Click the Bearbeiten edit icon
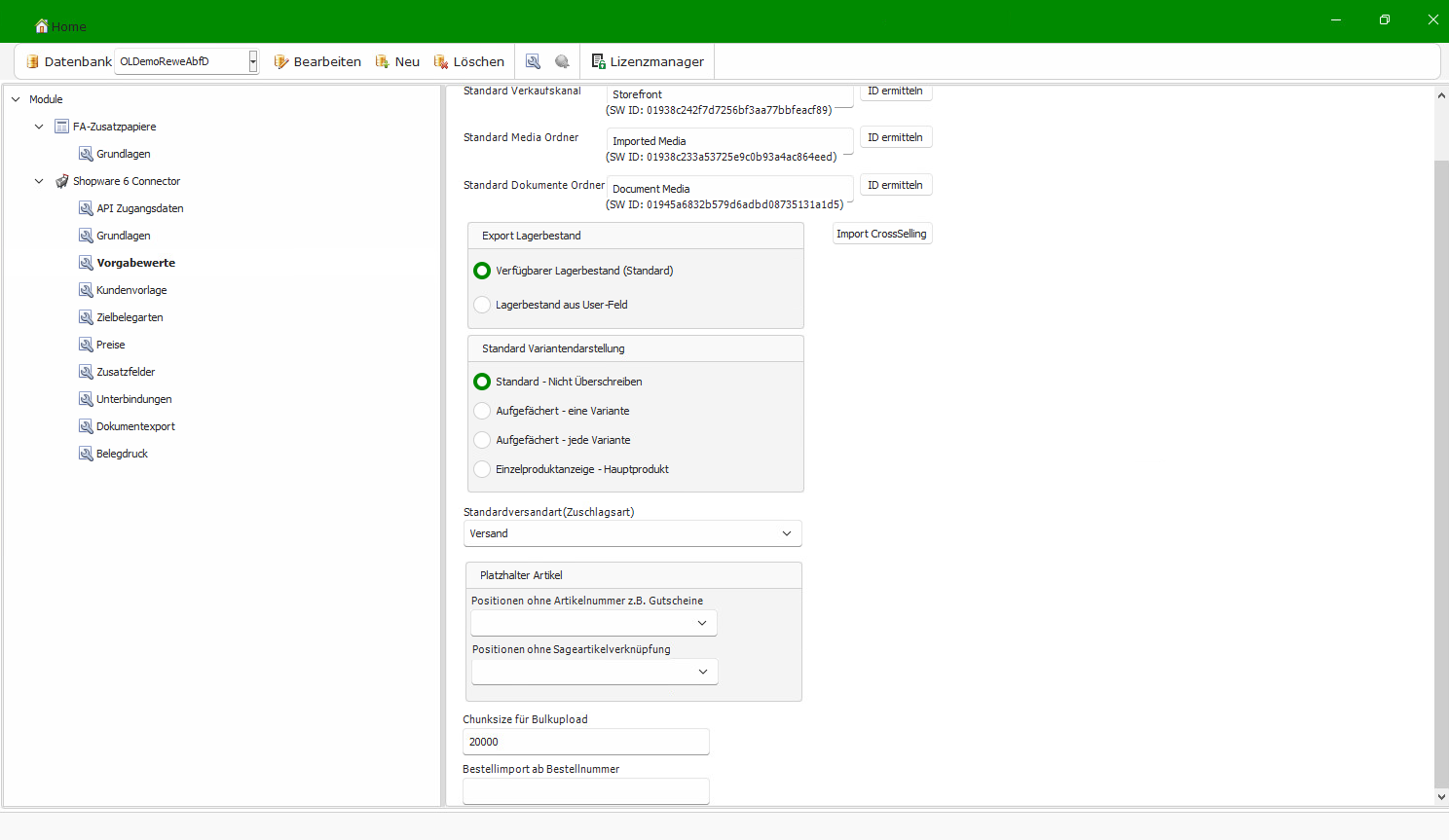Screen dimensions: 1449x840 click(281, 61)
